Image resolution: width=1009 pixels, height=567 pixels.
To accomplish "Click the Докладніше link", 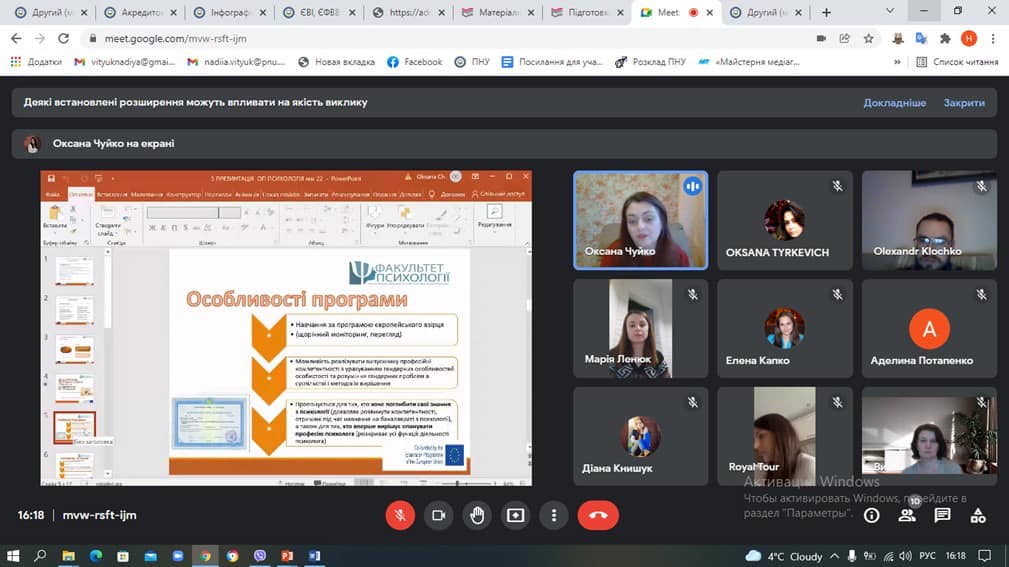I will [894, 103].
